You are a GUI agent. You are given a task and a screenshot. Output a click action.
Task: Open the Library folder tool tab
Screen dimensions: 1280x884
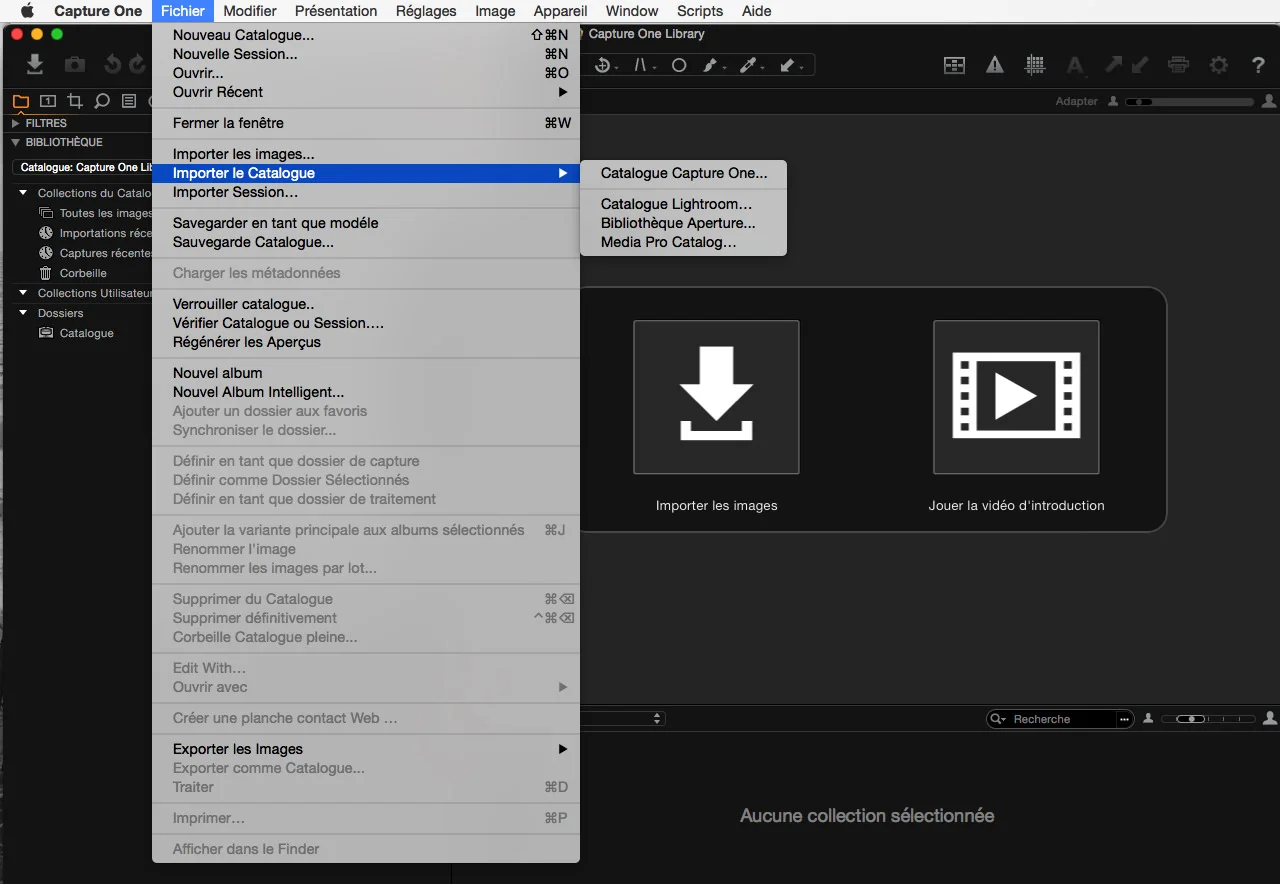coord(20,101)
